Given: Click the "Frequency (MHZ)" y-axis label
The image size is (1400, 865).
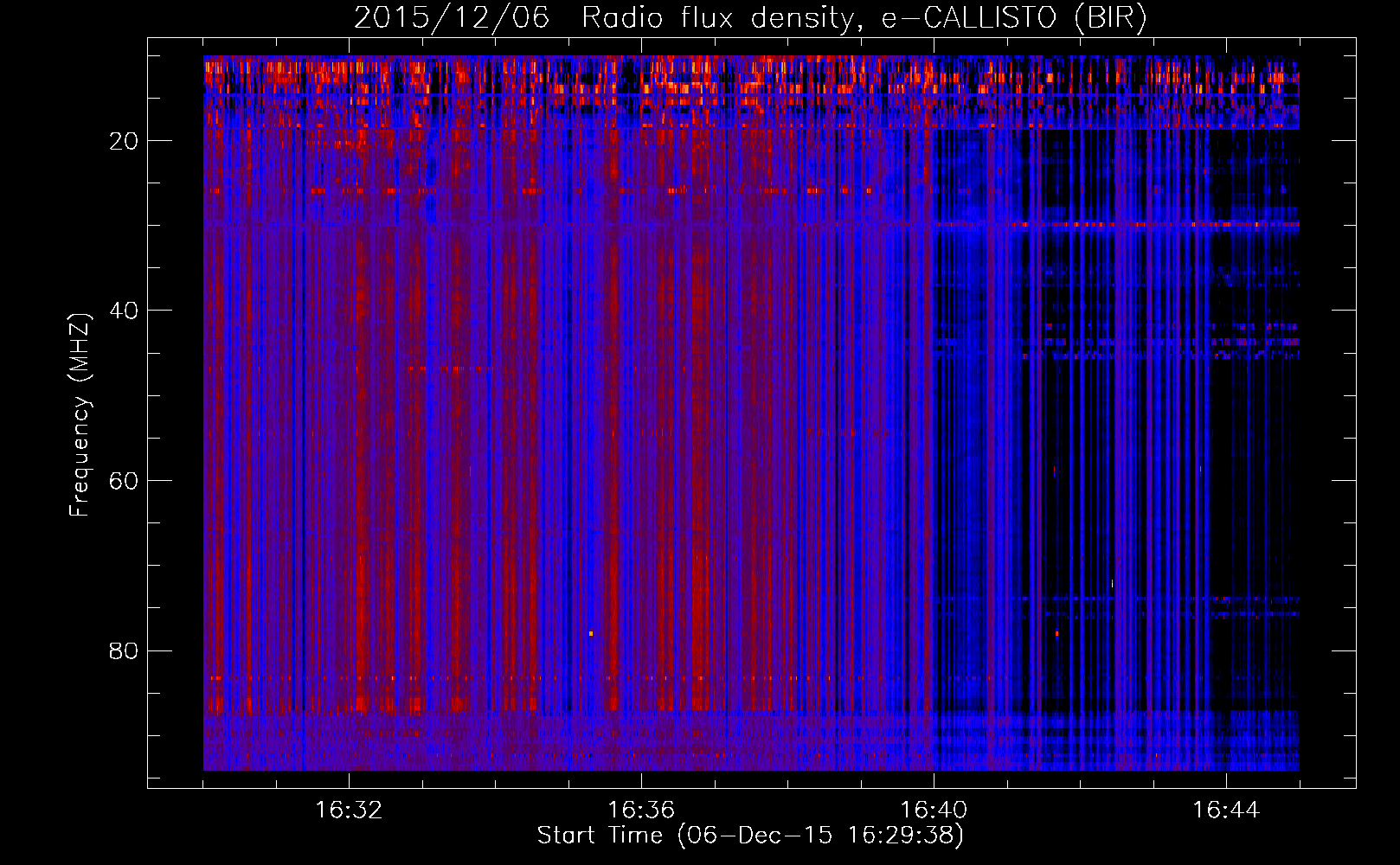Looking at the screenshot, I should pos(80,415).
